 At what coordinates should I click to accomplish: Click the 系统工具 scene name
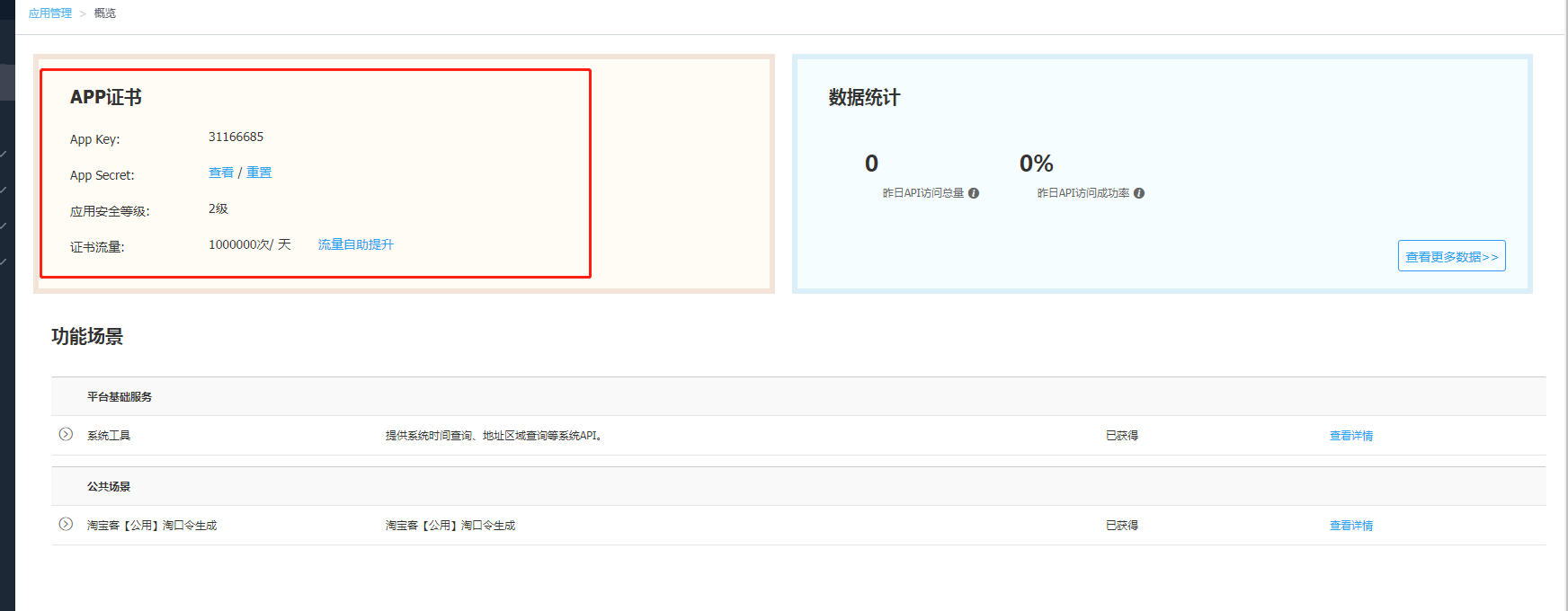tap(109, 436)
